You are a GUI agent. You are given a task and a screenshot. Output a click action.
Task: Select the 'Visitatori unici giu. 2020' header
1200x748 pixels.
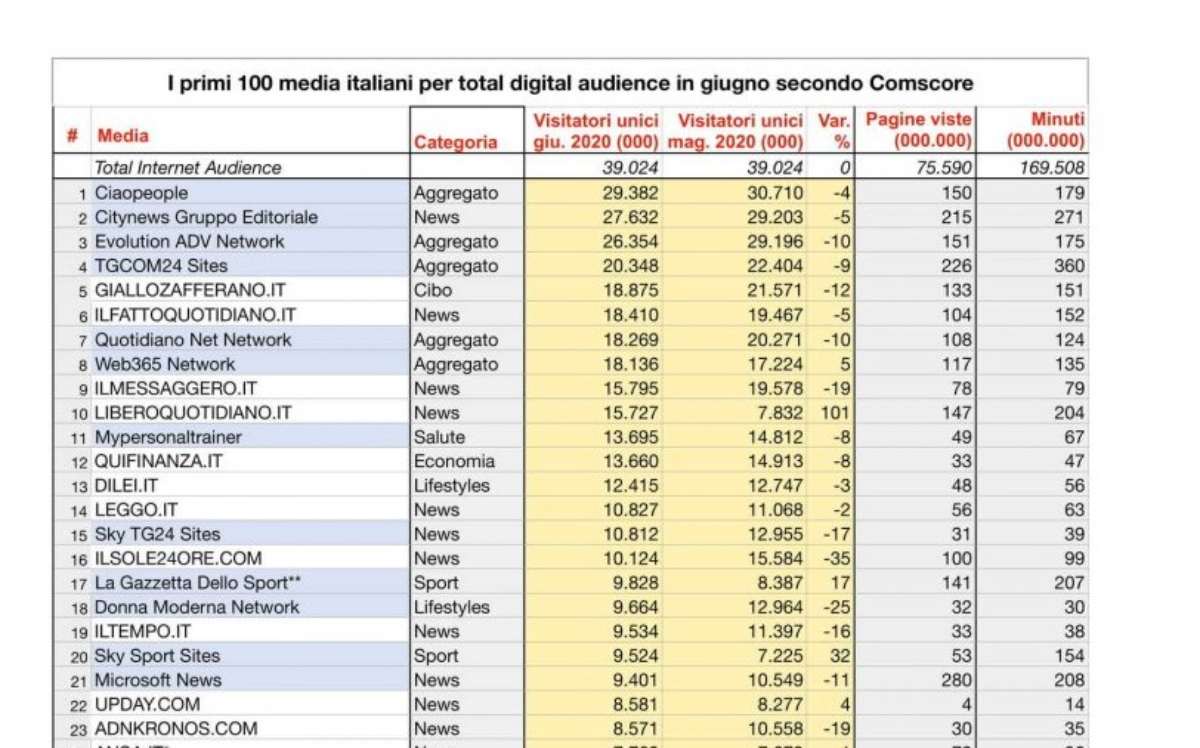594,131
